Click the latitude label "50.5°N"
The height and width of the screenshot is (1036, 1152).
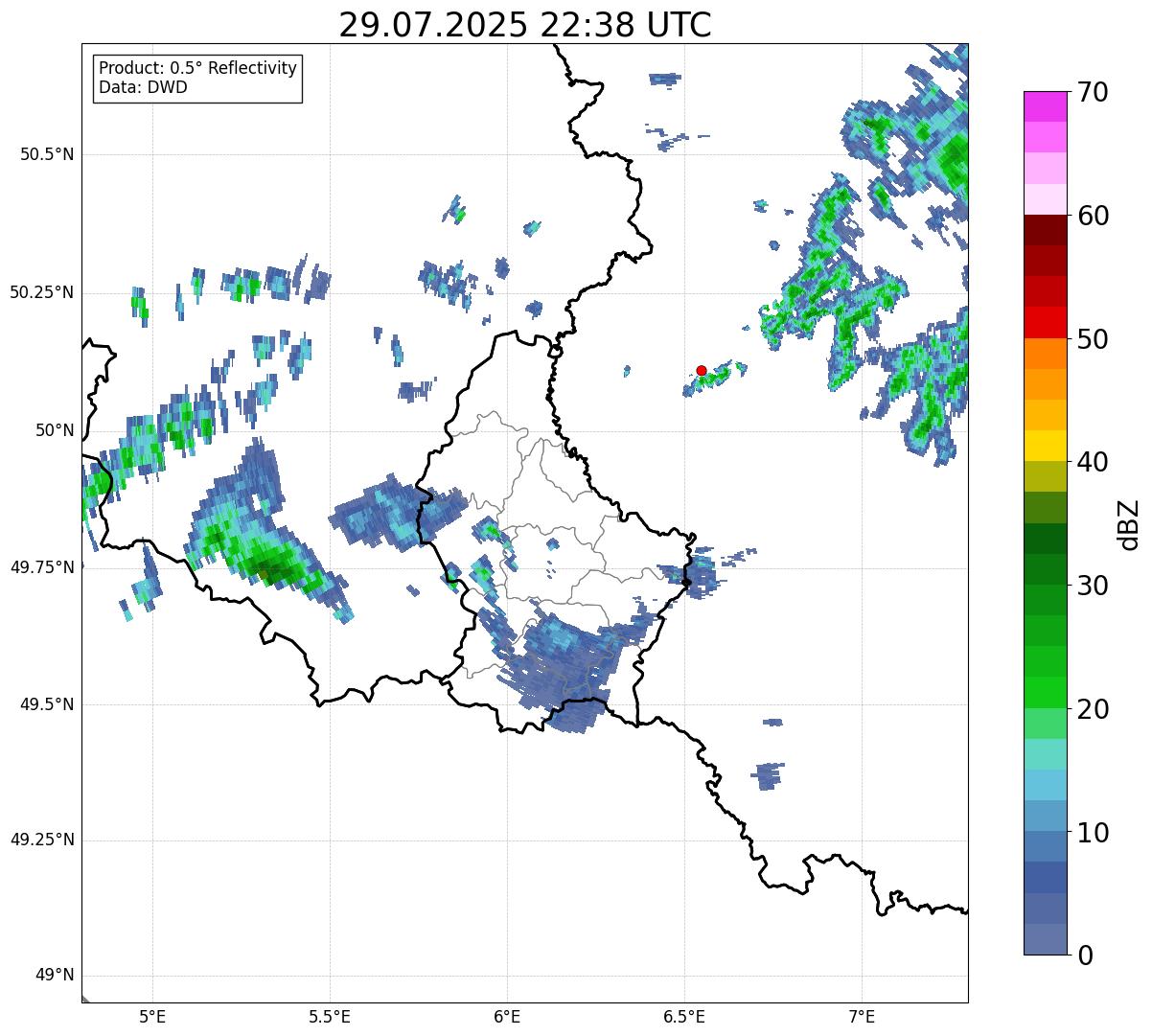tap(47, 154)
